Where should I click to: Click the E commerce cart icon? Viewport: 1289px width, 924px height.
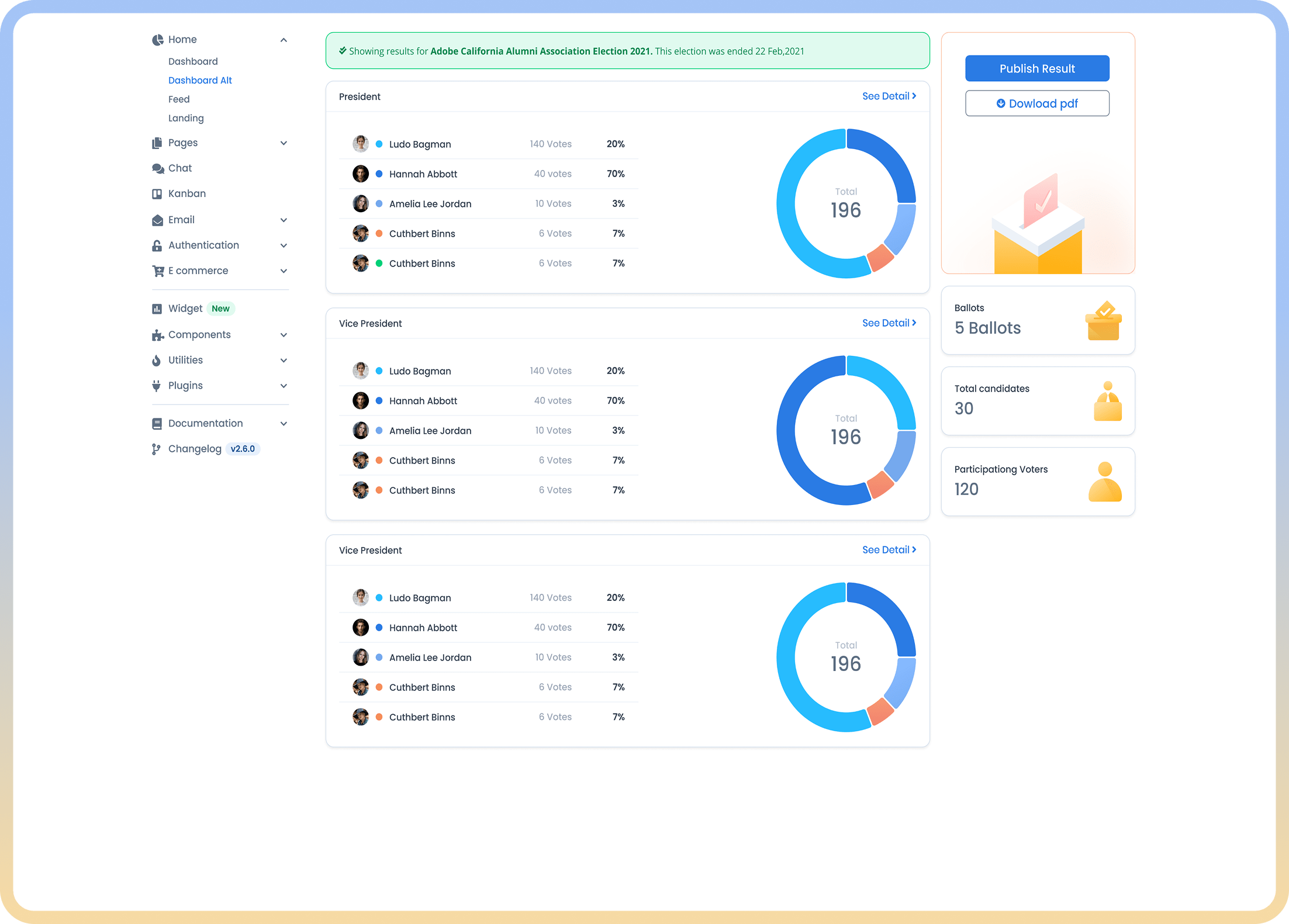pyautogui.click(x=158, y=271)
